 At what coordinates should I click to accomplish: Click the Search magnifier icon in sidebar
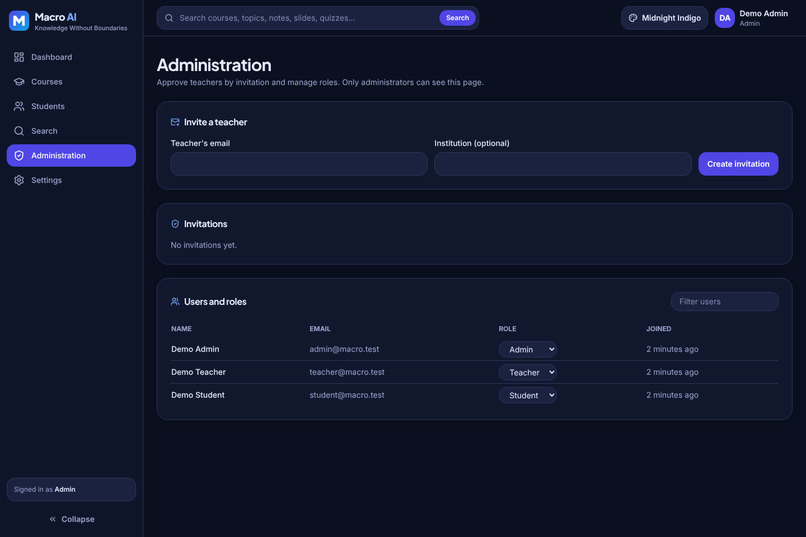19,131
